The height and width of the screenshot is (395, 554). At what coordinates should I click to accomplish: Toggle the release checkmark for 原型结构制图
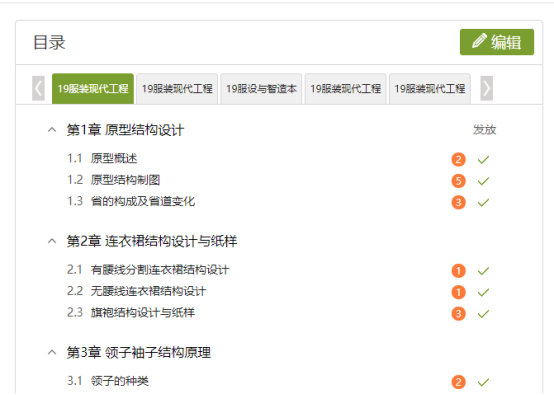click(x=483, y=181)
